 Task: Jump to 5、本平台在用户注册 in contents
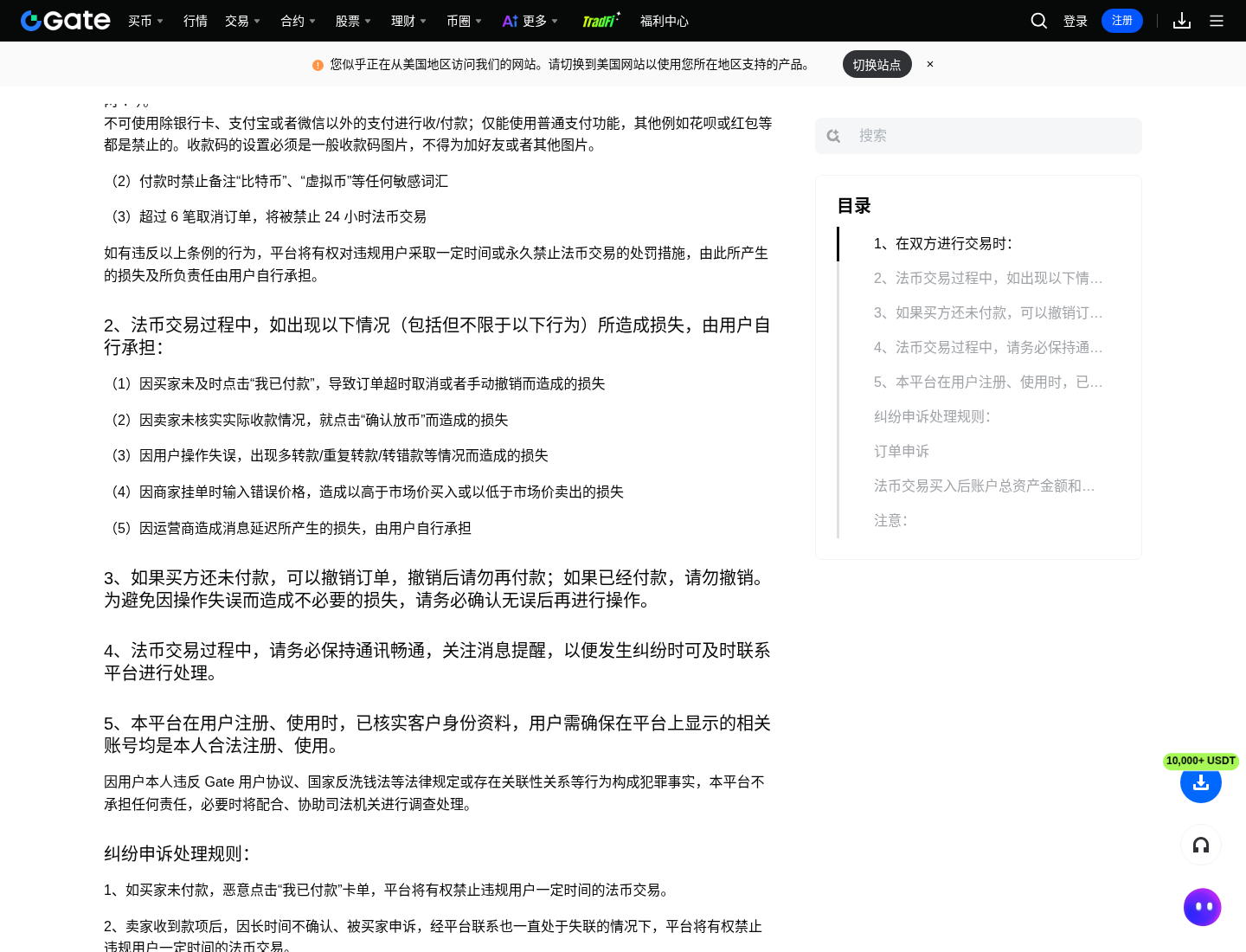tap(988, 383)
